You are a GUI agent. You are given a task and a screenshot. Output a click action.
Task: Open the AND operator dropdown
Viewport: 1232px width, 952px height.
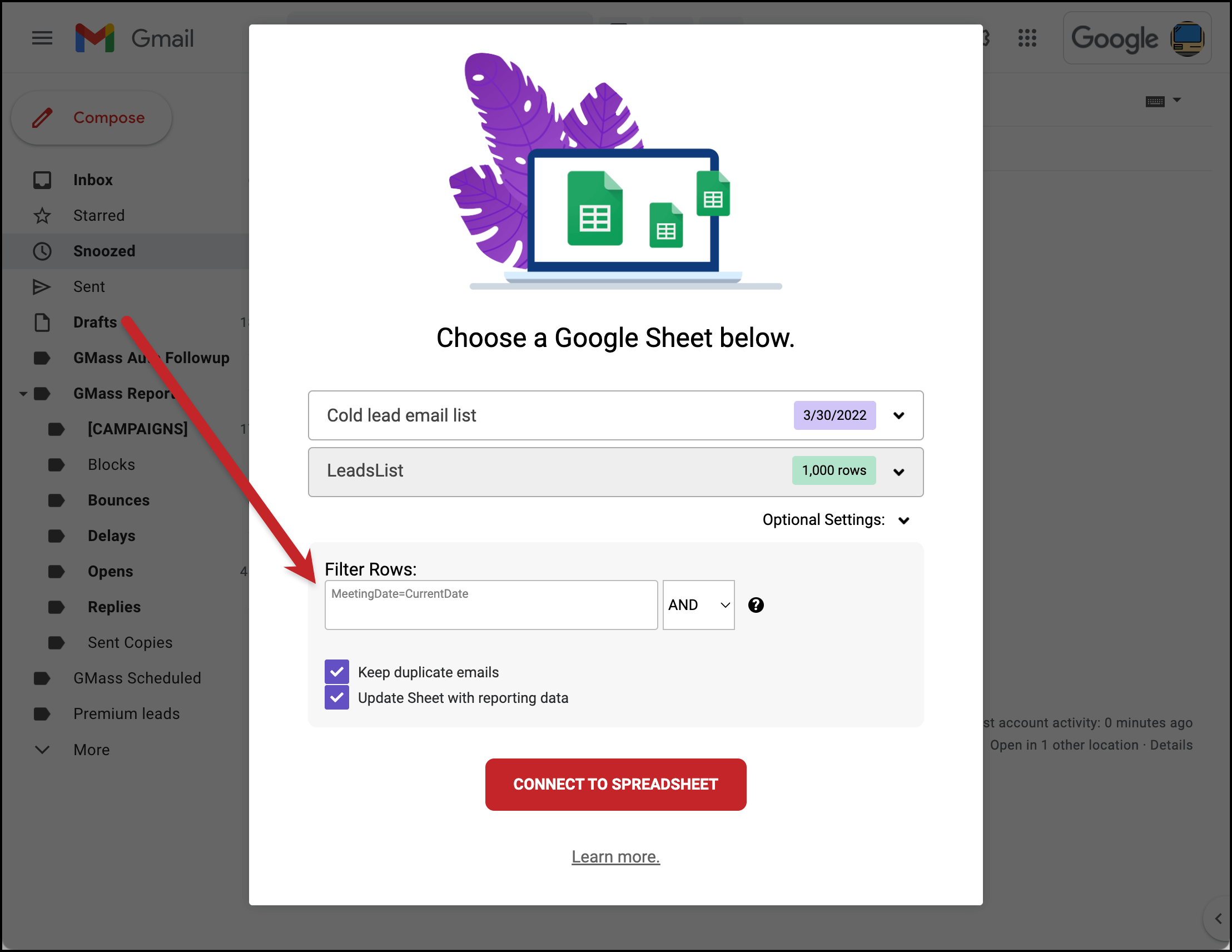[698, 605]
